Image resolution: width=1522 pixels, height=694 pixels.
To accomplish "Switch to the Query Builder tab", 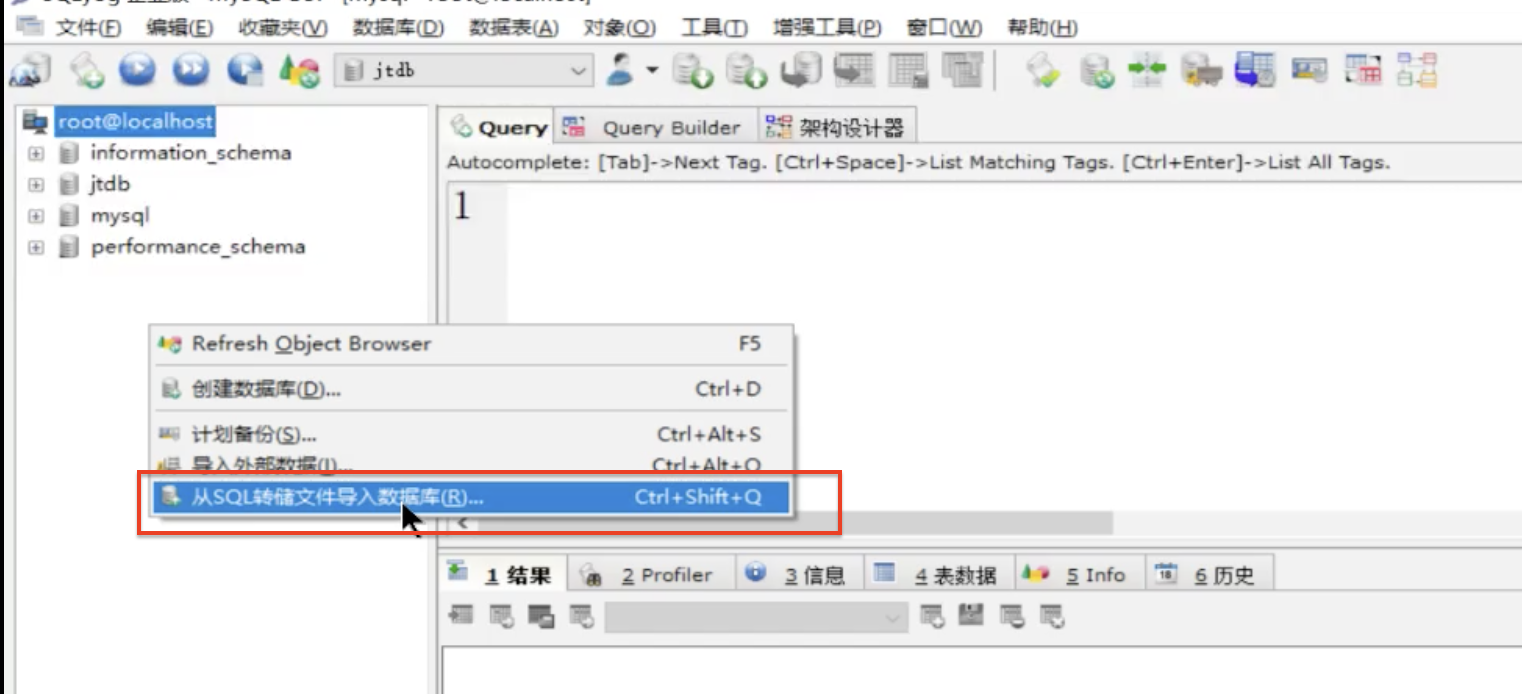I will click(656, 127).
